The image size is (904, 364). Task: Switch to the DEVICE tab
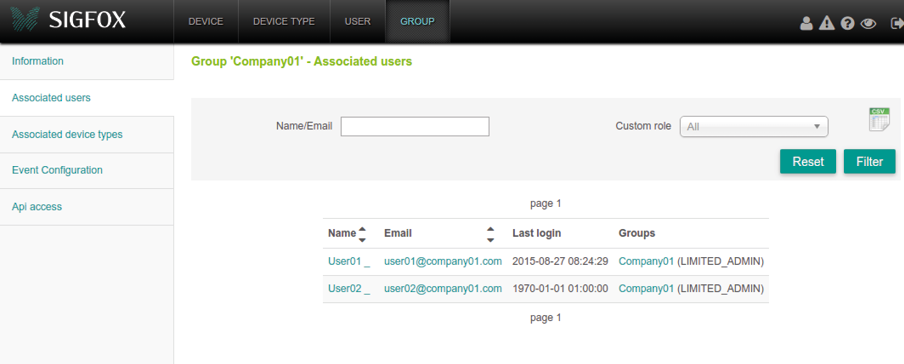coord(206,21)
